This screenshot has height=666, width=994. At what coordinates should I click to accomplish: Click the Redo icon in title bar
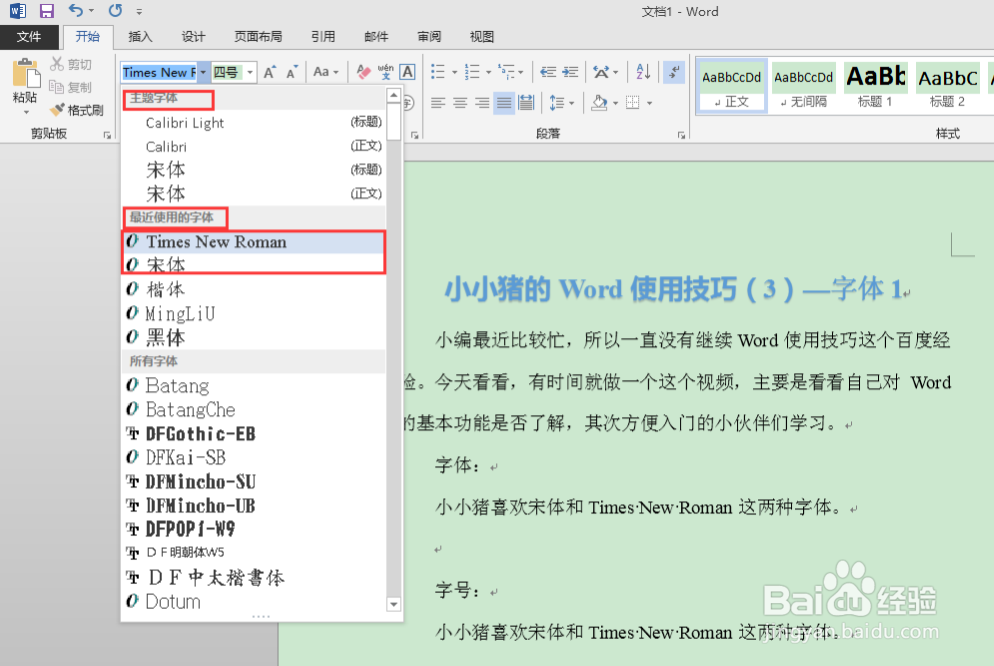click(x=115, y=10)
